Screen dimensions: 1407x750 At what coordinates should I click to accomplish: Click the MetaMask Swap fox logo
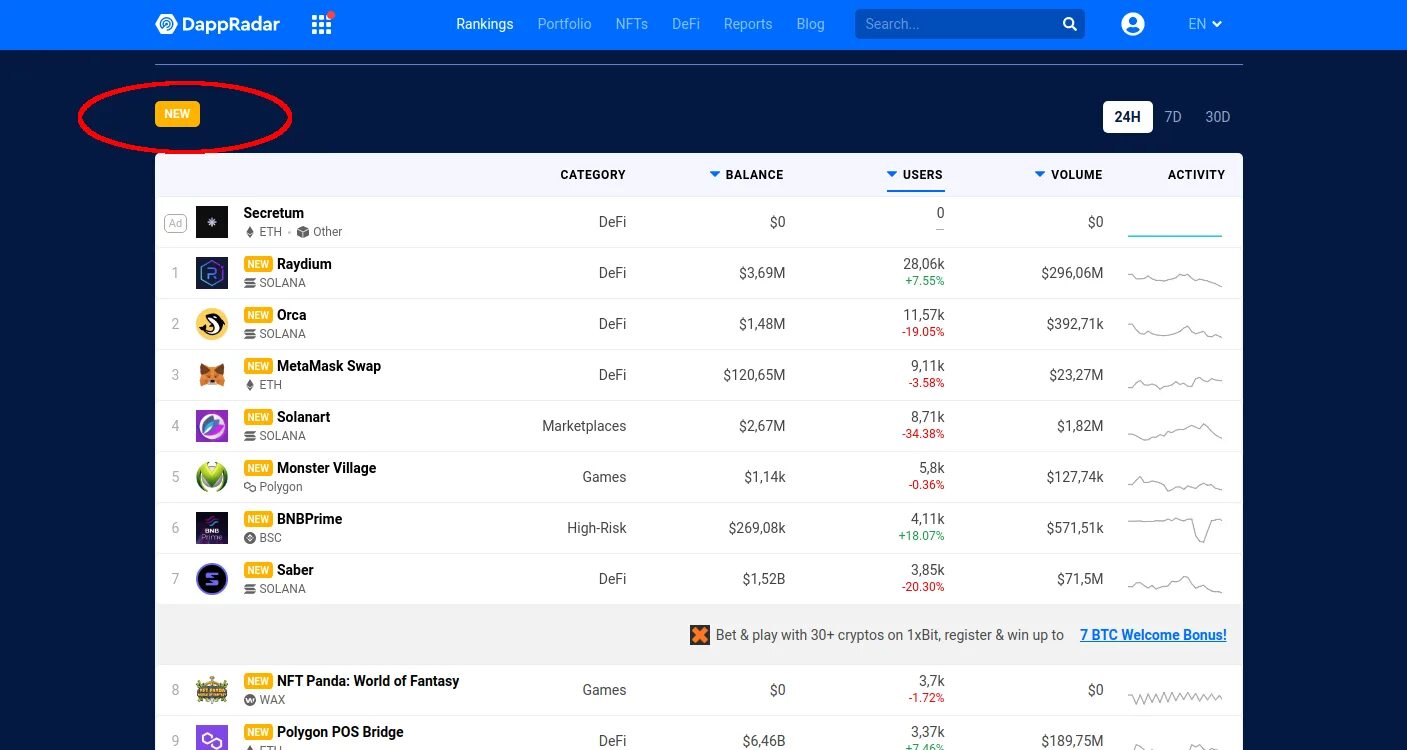tap(212, 375)
